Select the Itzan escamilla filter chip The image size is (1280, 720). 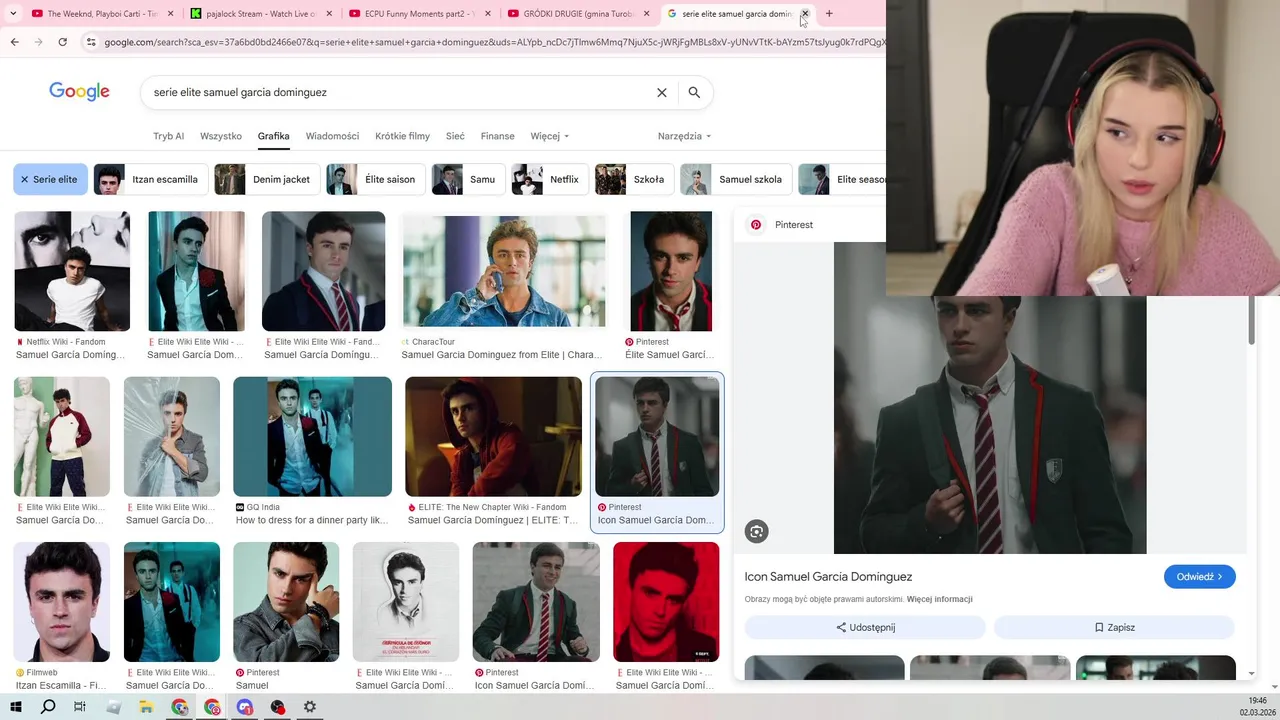pos(151,180)
